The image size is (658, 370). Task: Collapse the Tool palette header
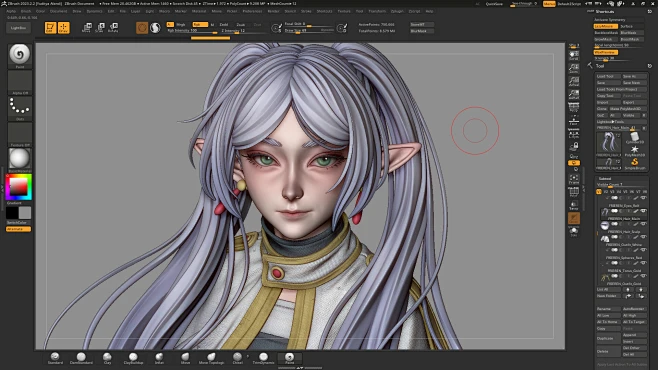pos(600,66)
